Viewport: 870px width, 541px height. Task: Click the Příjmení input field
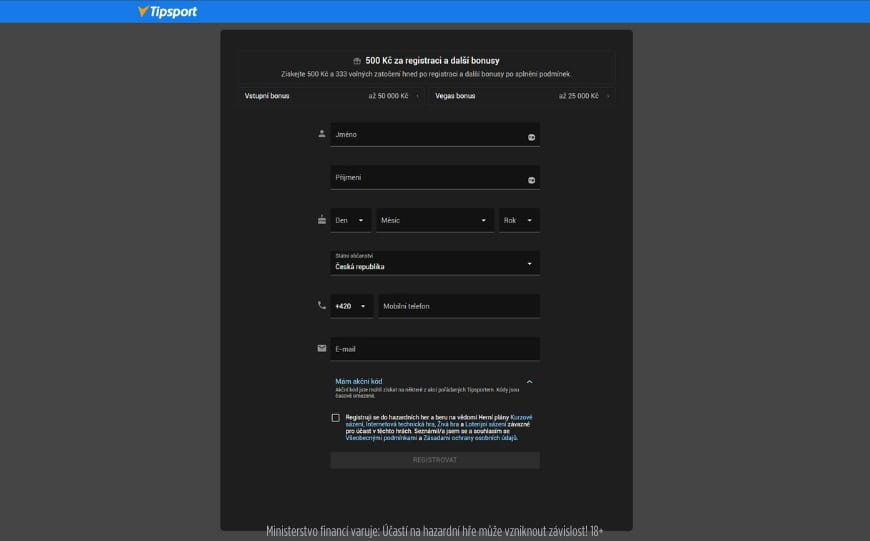[435, 178]
